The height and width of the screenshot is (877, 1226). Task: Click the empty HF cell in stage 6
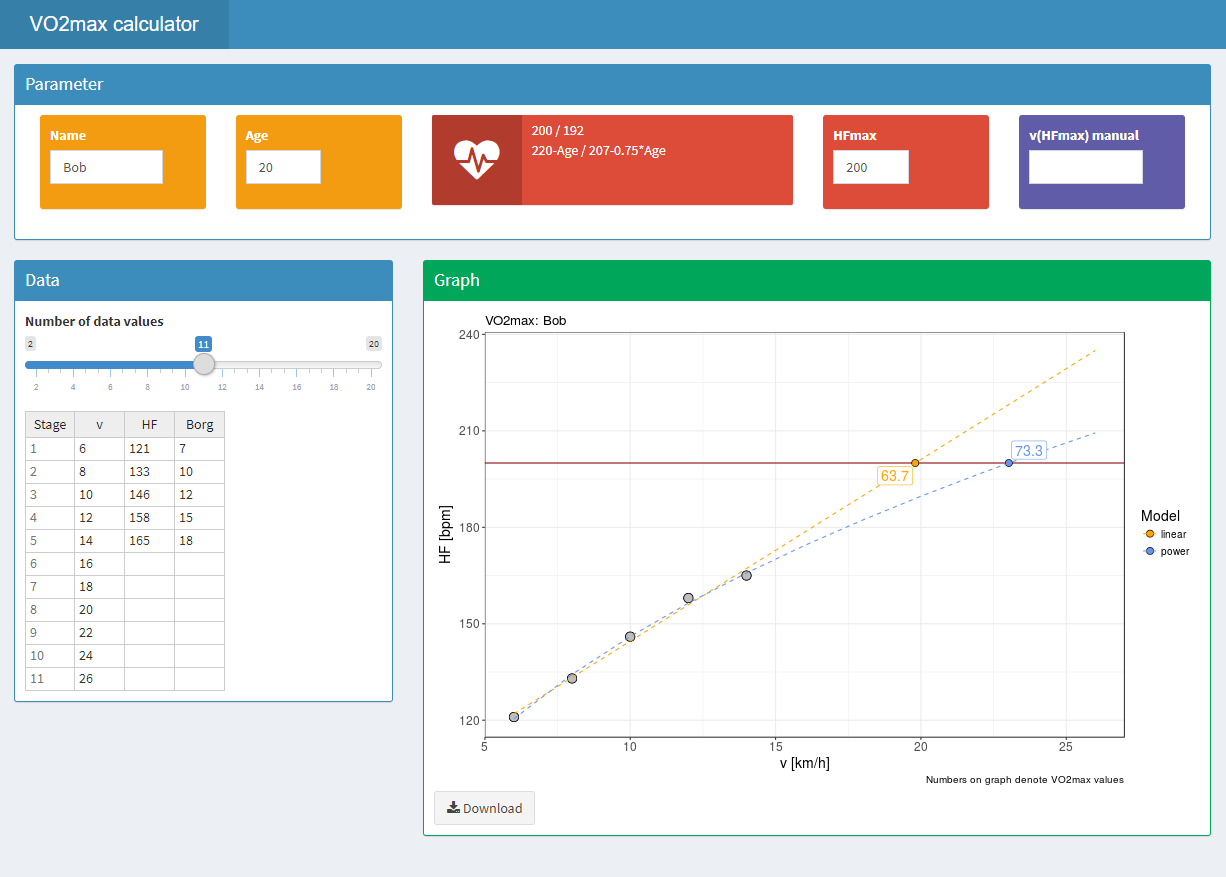tap(149, 564)
